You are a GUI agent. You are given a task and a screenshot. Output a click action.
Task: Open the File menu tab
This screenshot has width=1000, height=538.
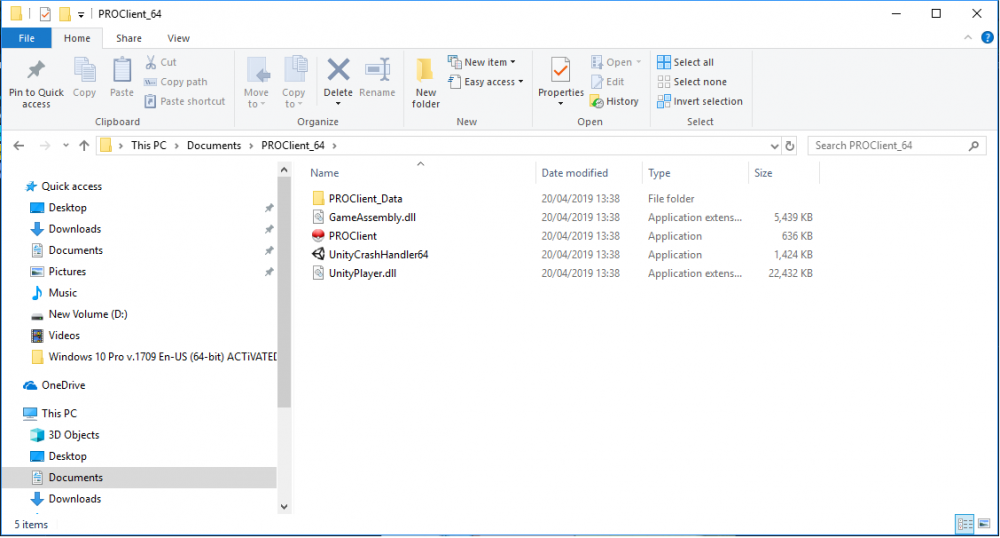click(x=27, y=38)
